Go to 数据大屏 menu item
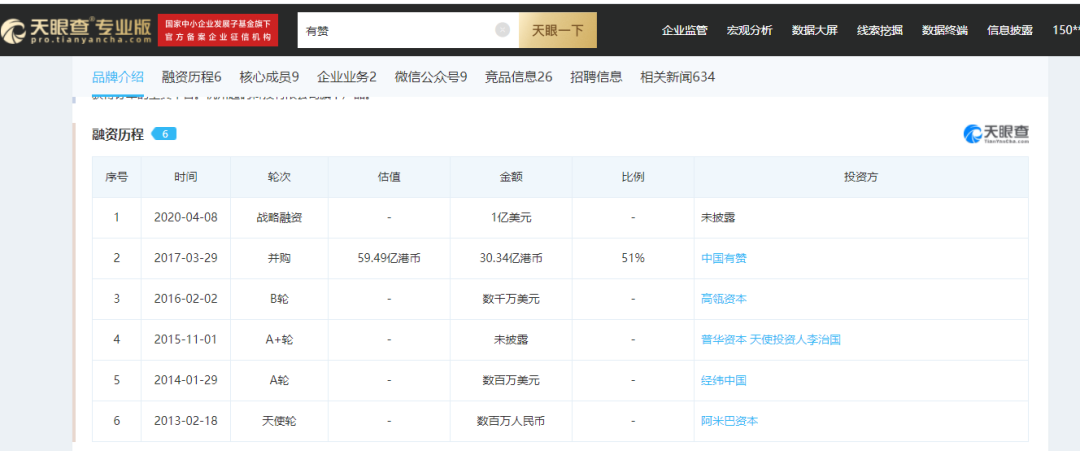This screenshot has height=451, width=1080. [814, 30]
